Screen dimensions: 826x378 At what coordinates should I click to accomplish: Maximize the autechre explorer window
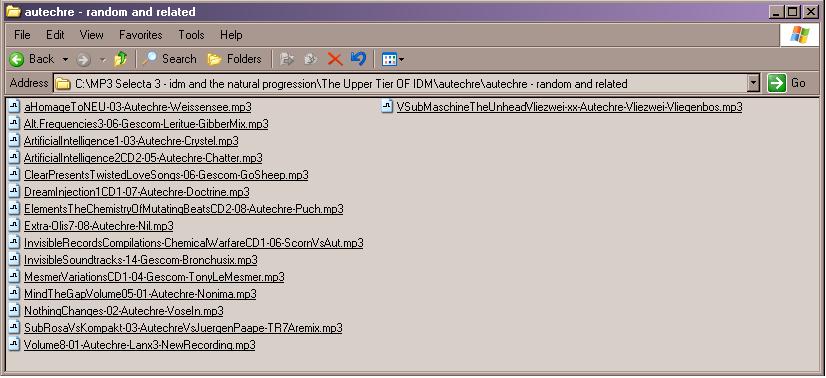point(792,12)
